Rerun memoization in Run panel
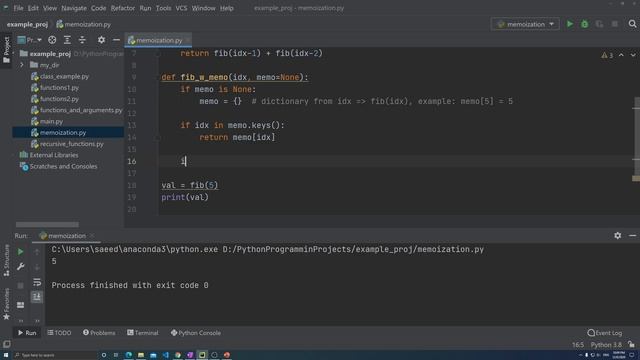This screenshot has height=360, width=640. [20, 252]
